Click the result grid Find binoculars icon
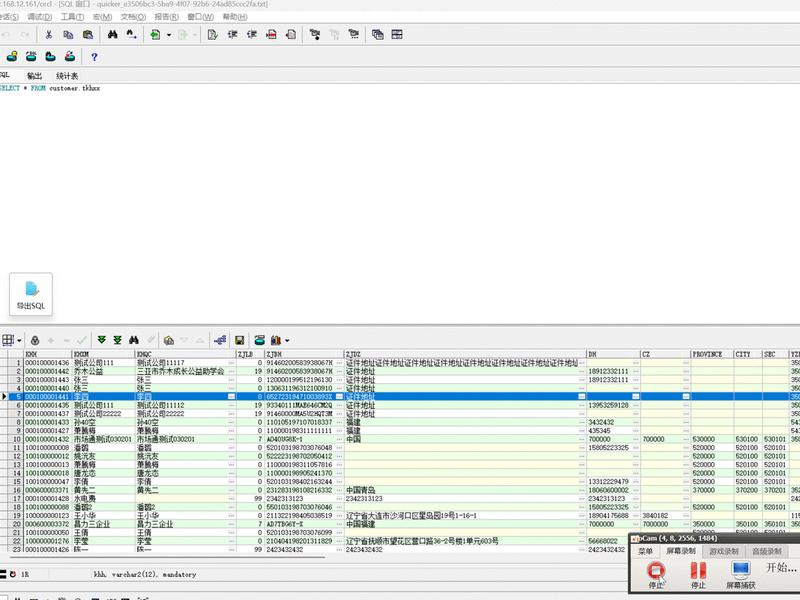This screenshot has width=800, height=600. (x=134, y=340)
